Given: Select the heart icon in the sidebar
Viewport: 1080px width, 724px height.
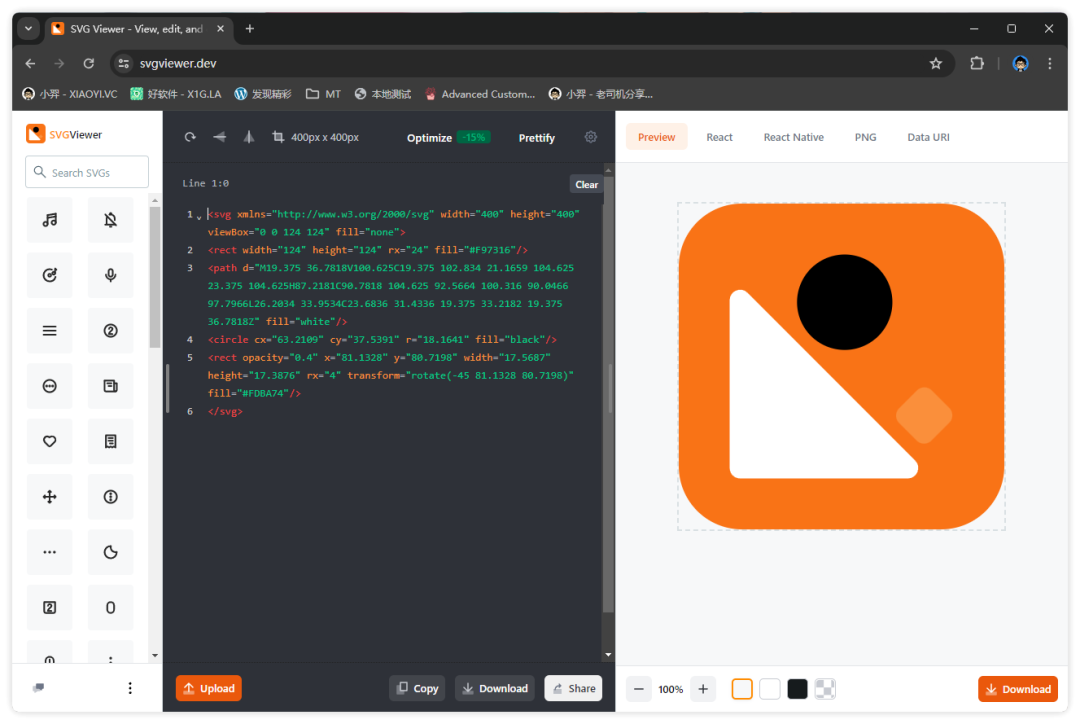Looking at the screenshot, I should (x=50, y=441).
